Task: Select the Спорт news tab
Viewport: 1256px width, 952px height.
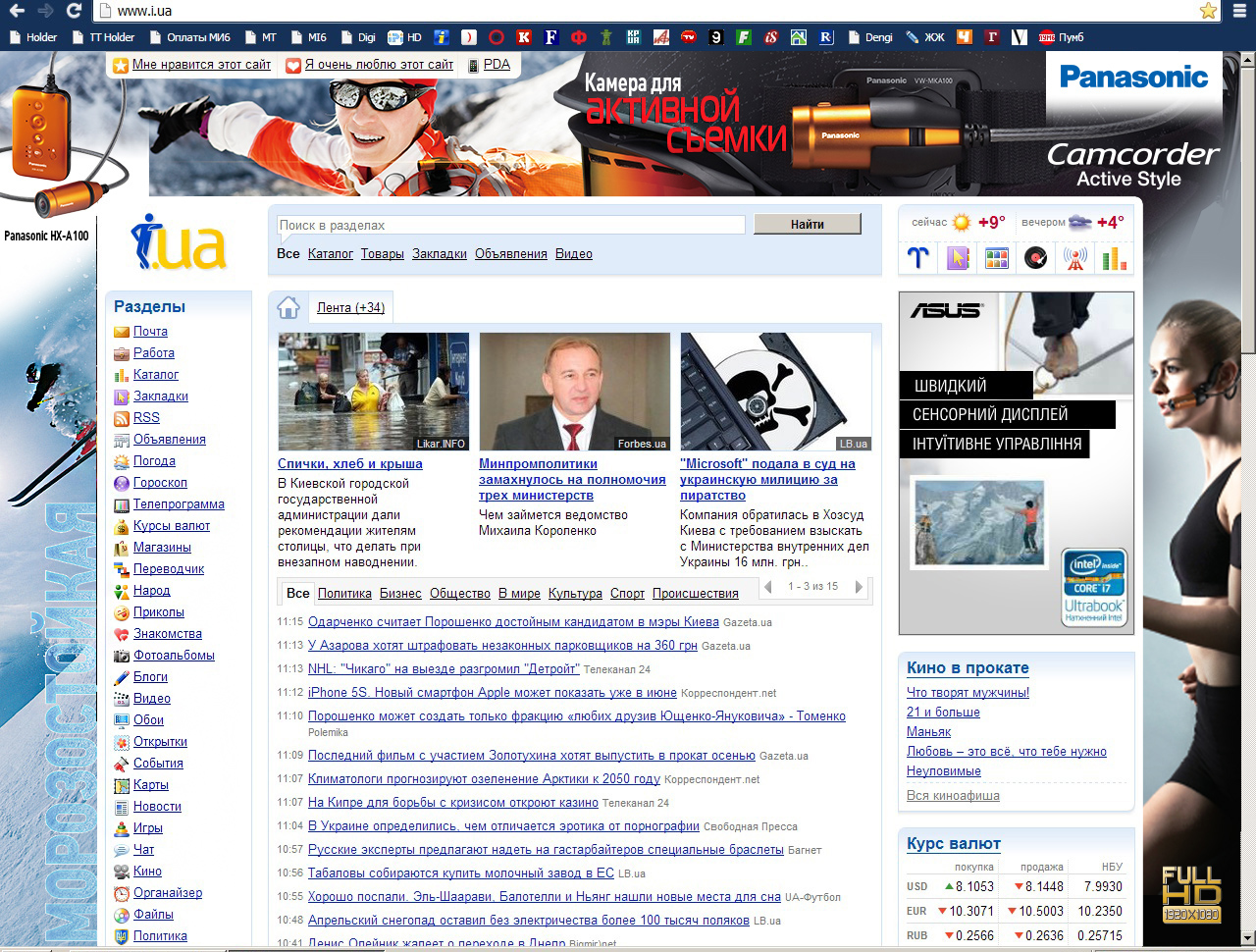Action: [x=627, y=594]
